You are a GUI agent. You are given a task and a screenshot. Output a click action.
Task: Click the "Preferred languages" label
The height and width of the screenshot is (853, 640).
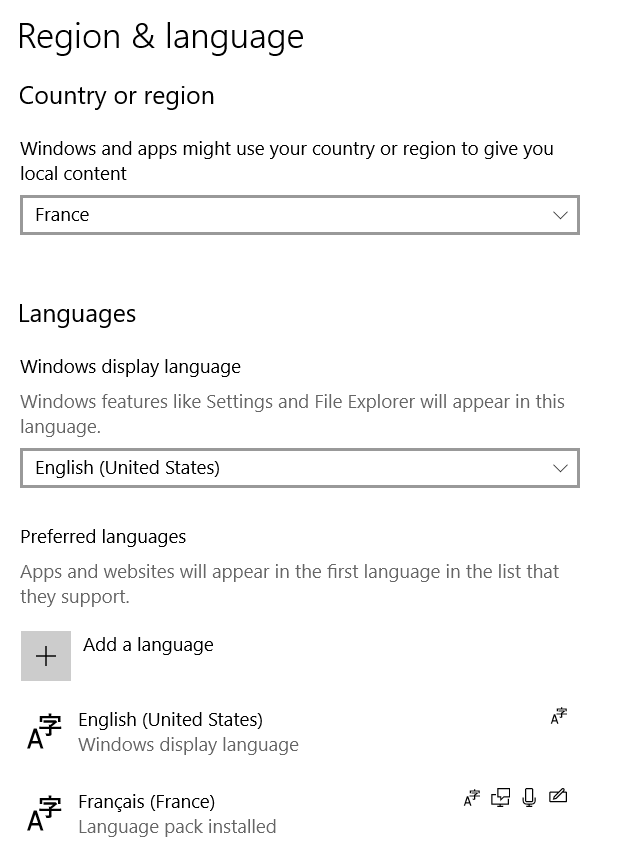click(x=103, y=537)
